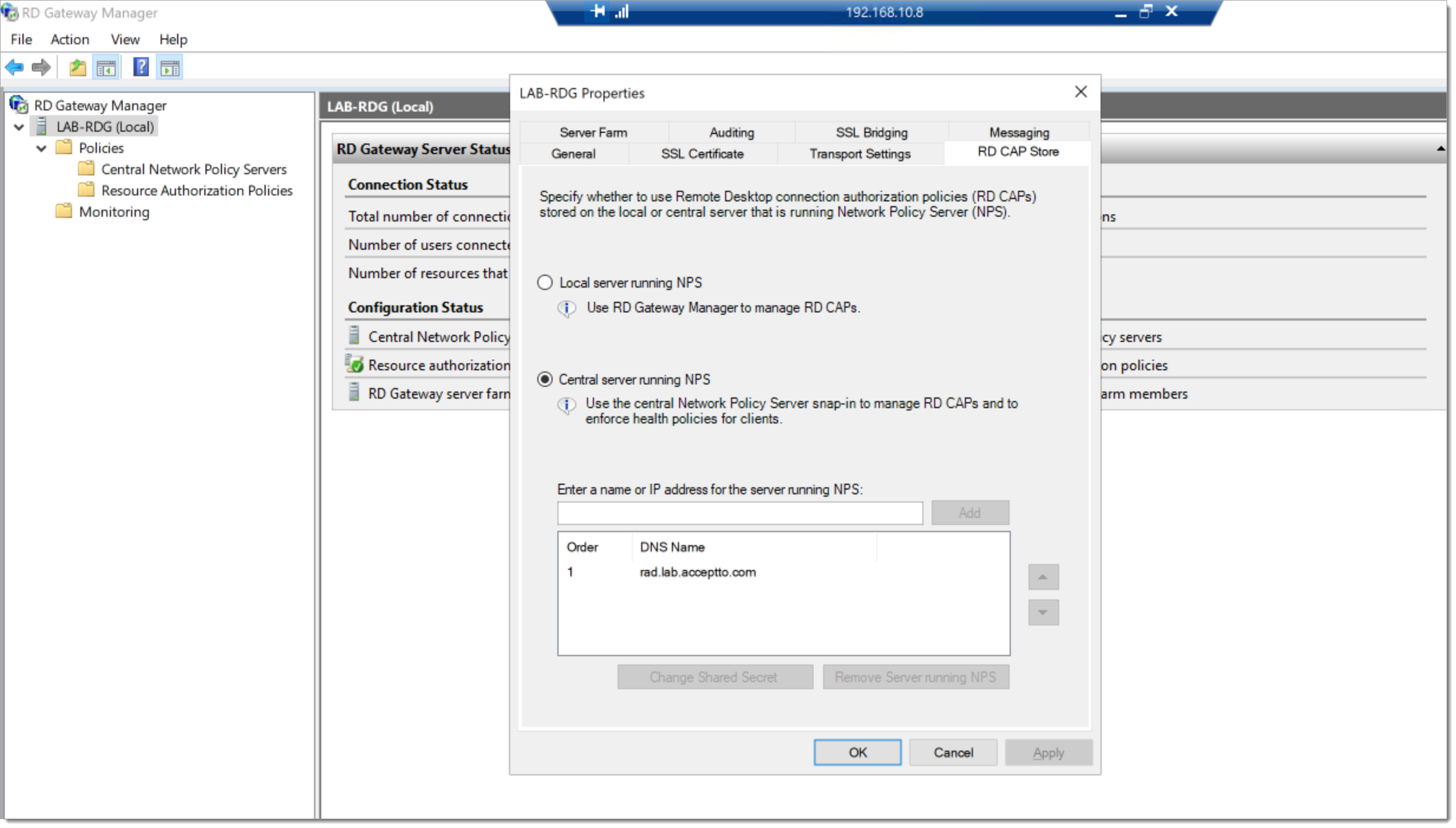Select Resource Authorization Policies tree item

[197, 191]
